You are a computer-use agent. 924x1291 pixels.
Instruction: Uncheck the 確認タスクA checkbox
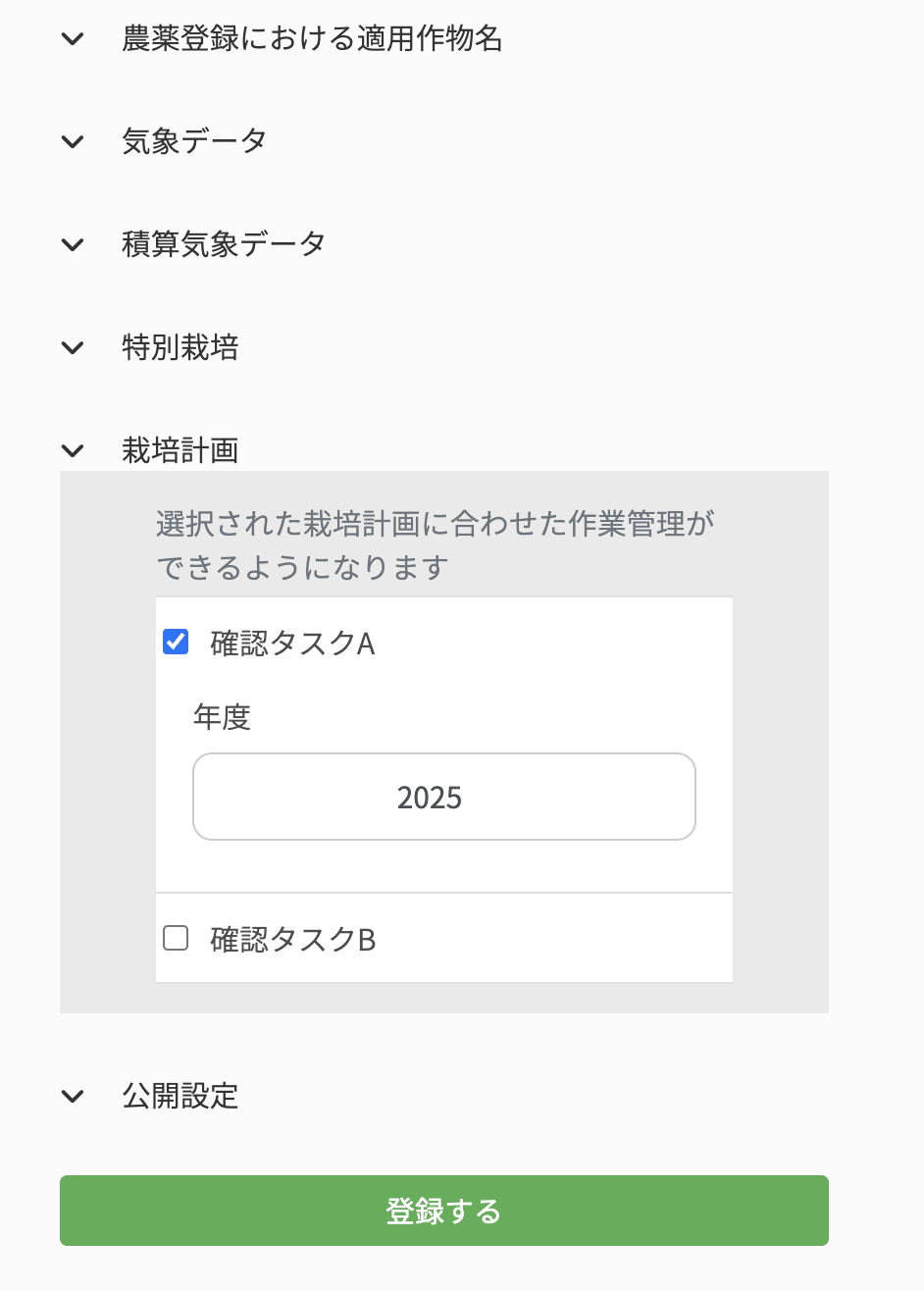click(176, 643)
